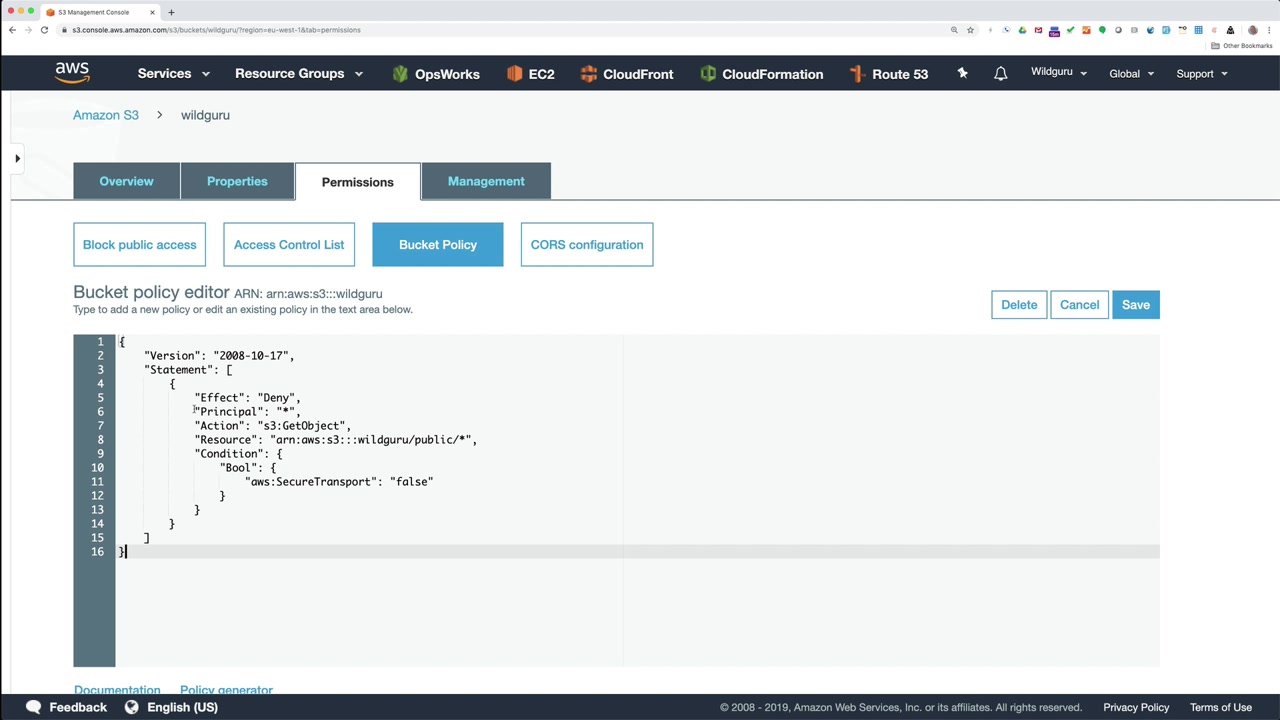Open the OpsWorks shortcut
Screen dimensions: 1280x720
(x=436, y=74)
